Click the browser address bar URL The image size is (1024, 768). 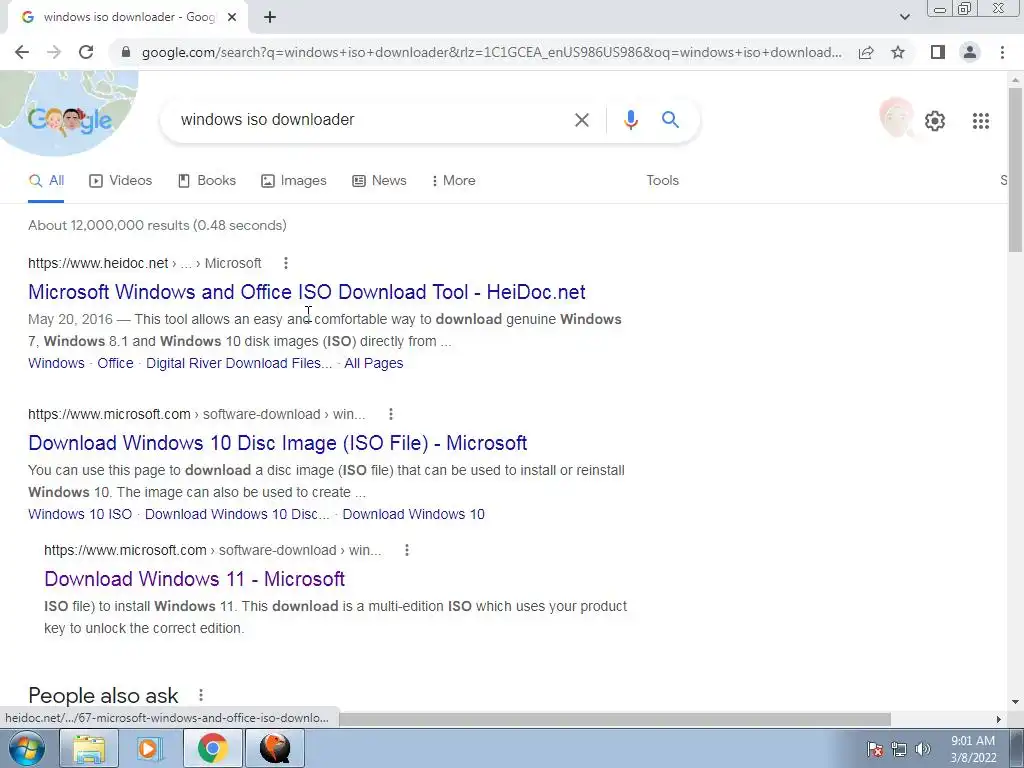[x=491, y=52]
